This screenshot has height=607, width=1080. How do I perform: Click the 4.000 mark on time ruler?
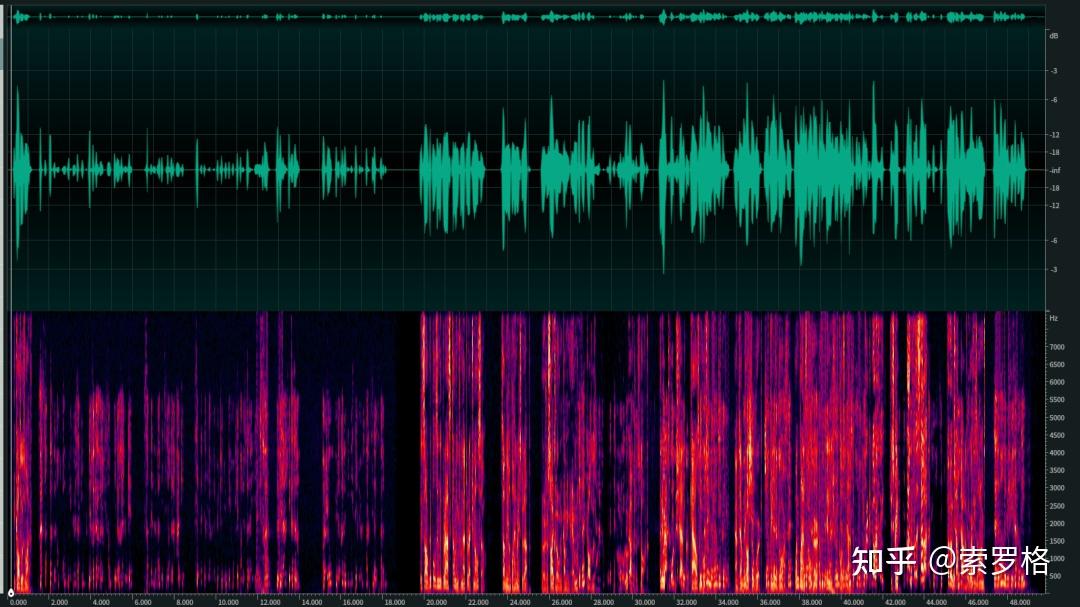pos(101,602)
